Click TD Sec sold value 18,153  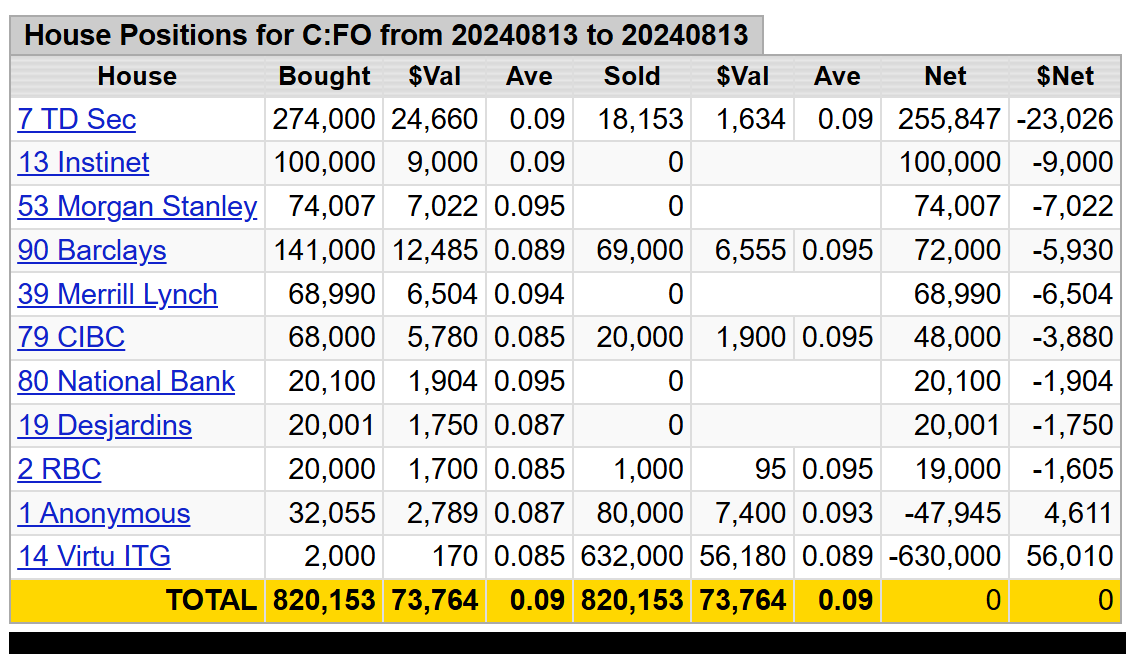[641, 119]
